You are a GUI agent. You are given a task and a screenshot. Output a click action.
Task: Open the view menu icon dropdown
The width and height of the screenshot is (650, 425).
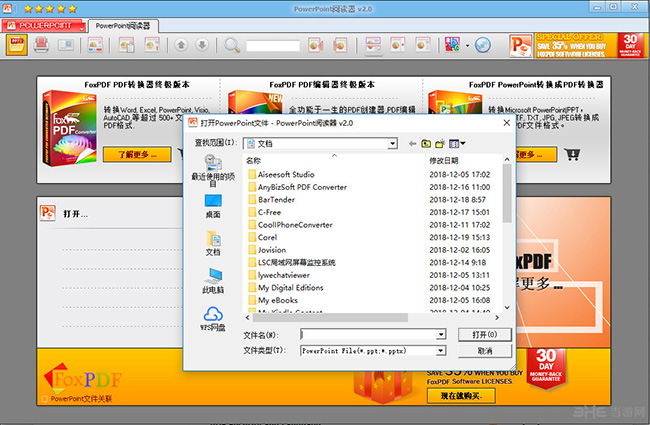[x=457, y=143]
